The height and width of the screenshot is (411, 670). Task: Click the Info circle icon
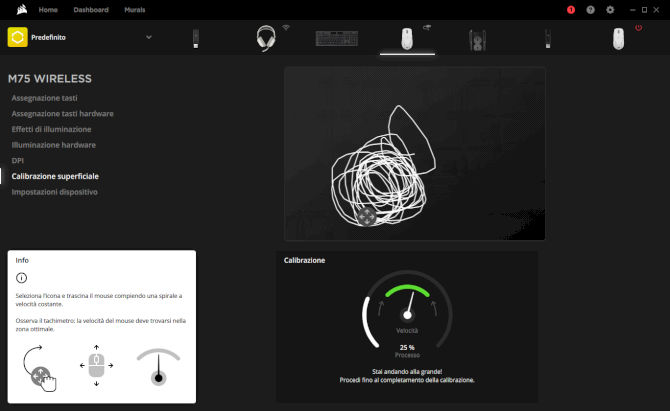21,278
